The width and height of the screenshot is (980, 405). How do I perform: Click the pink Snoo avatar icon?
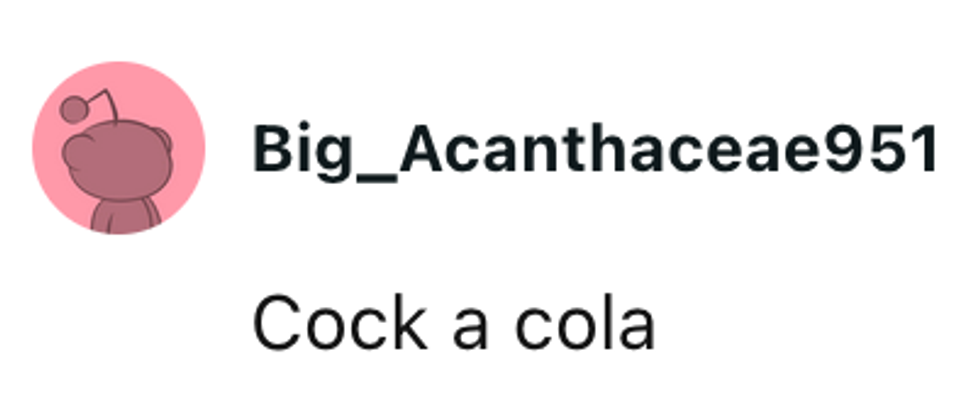tap(119, 148)
